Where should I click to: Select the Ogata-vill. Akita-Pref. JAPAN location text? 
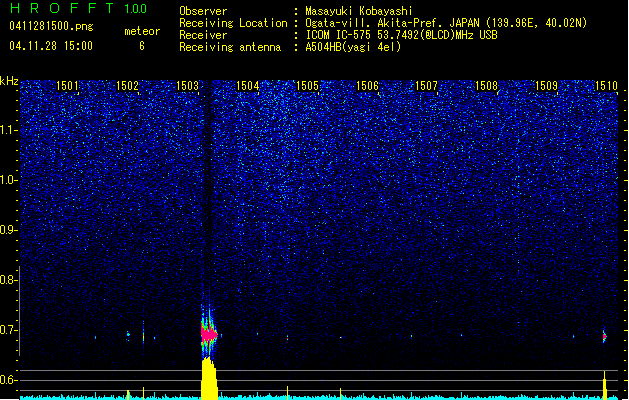[446, 23]
